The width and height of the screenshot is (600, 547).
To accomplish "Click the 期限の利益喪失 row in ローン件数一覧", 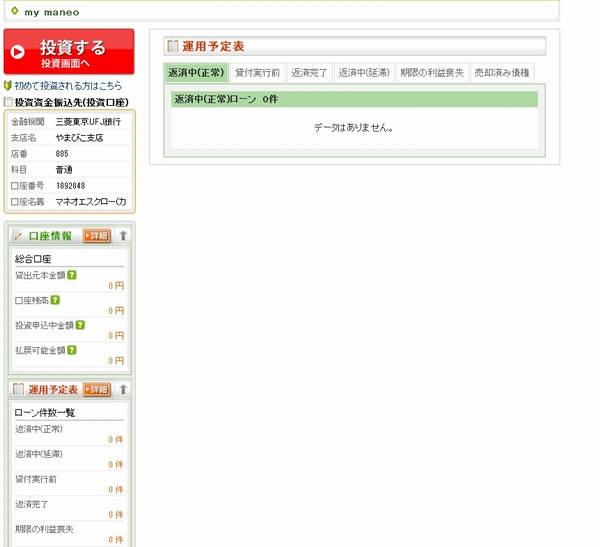I will coord(69,534).
